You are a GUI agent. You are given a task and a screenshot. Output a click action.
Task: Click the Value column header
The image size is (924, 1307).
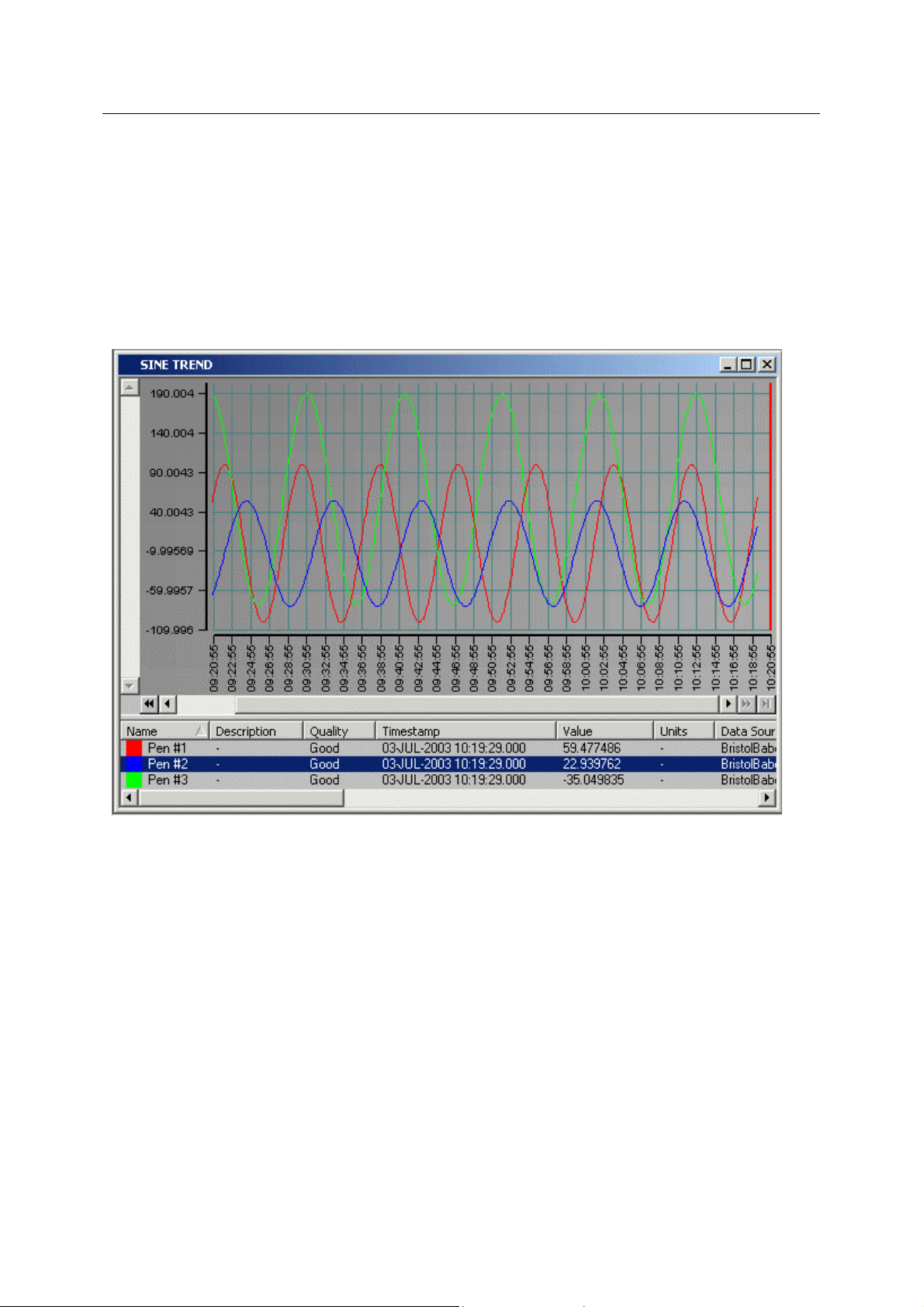coord(605,731)
